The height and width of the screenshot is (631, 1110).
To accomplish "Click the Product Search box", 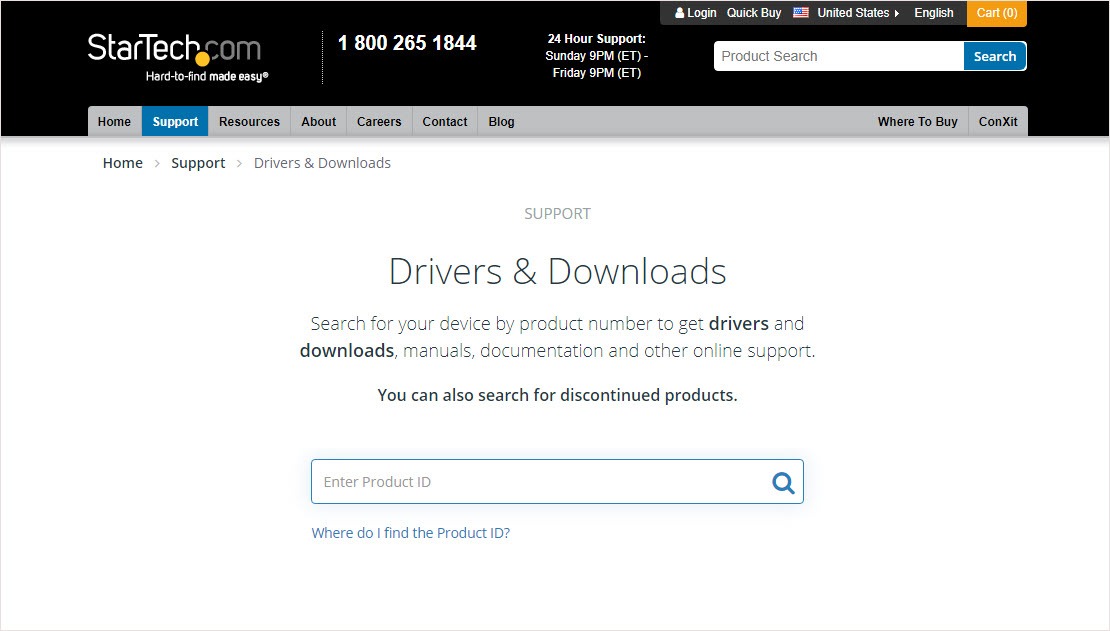I will point(838,56).
